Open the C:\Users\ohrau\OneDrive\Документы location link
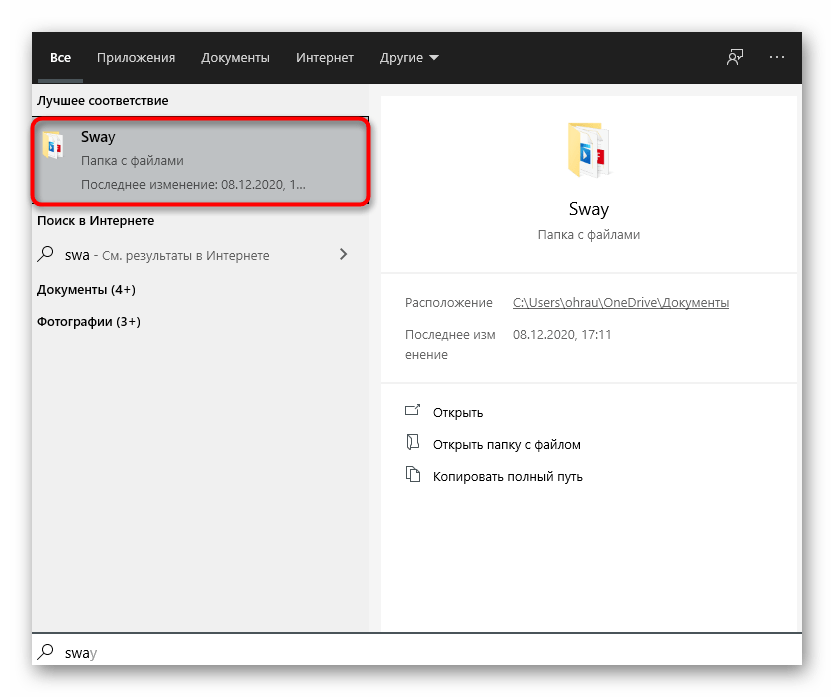This screenshot has width=834, height=697. [x=620, y=303]
